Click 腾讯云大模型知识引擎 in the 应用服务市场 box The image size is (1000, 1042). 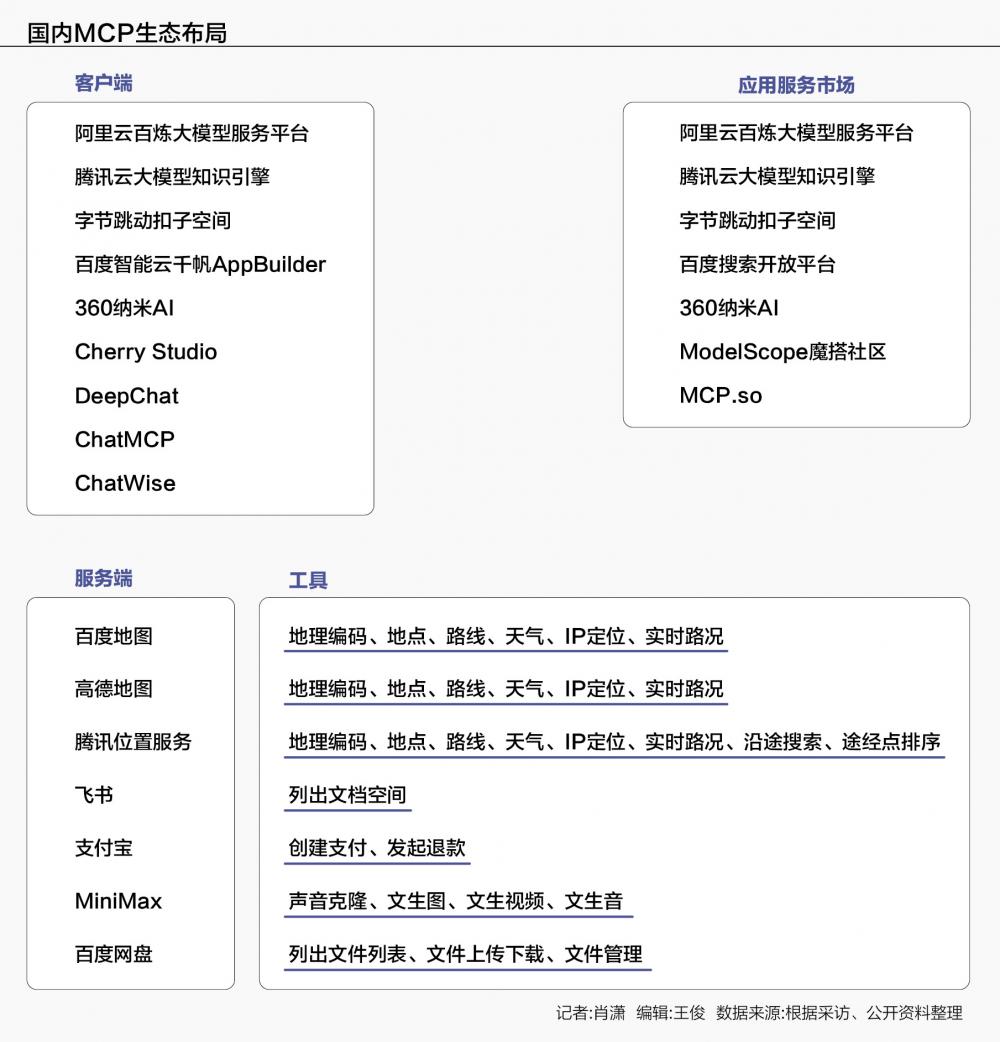(x=777, y=177)
